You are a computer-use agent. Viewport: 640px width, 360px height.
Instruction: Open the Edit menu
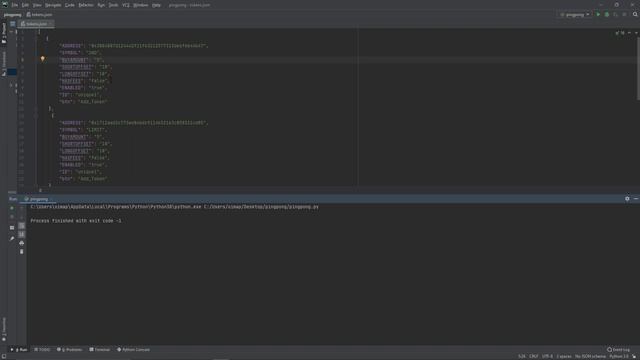click(25, 5)
